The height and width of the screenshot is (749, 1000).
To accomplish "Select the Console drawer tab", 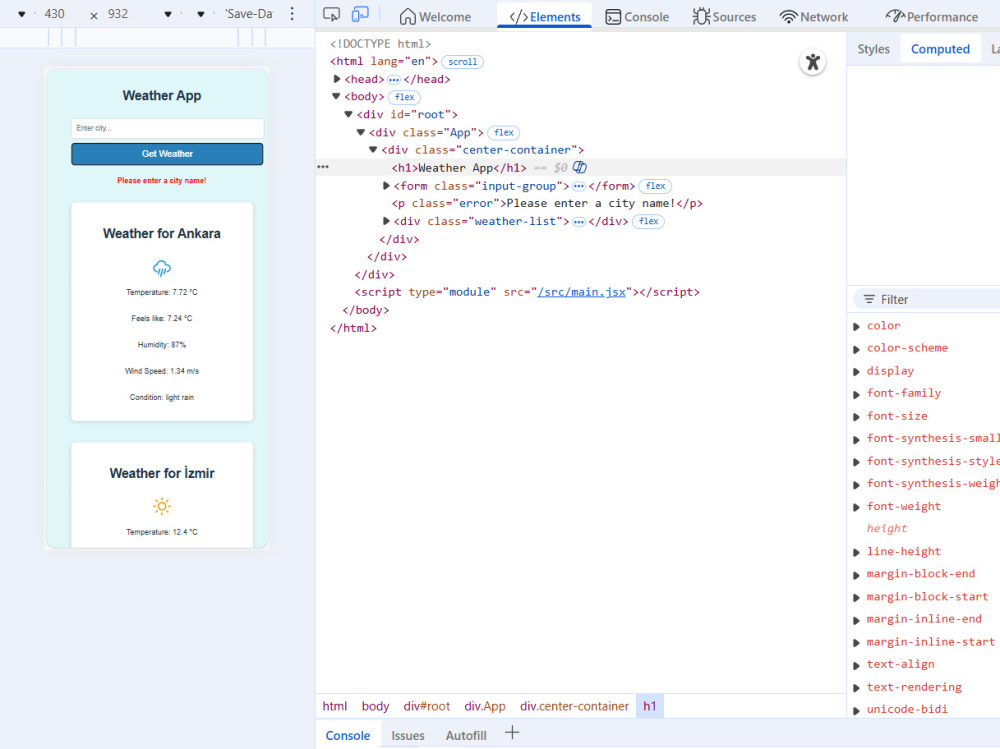I will click(x=348, y=735).
